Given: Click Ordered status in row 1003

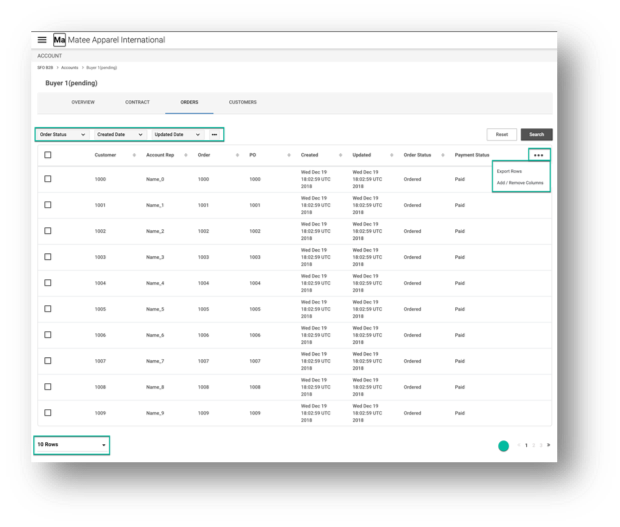Looking at the screenshot, I should (412, 257).
